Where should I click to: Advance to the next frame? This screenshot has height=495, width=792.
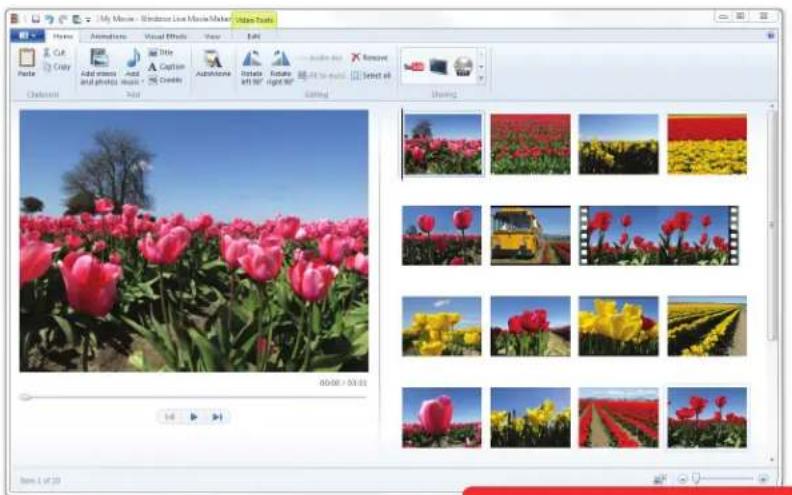coord(217,417)
